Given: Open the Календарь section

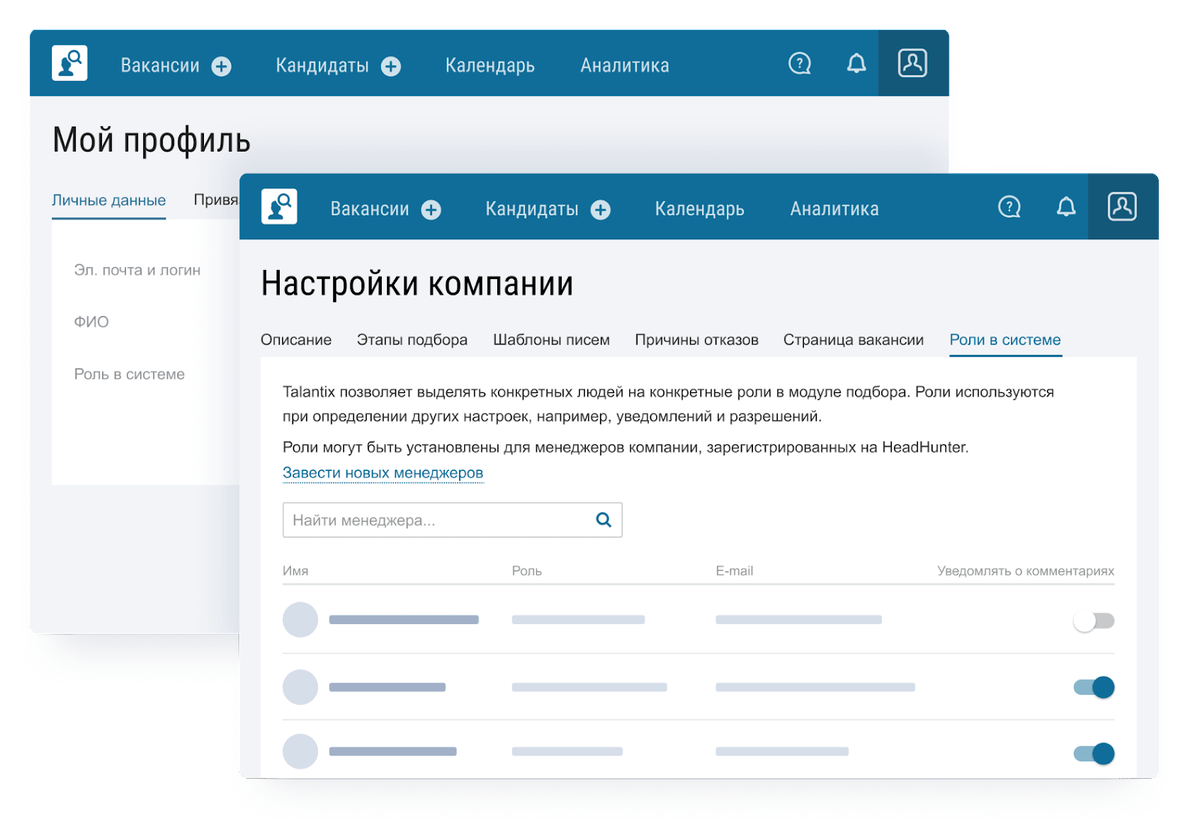Looking at the screenshot, I should coord(699,209).
